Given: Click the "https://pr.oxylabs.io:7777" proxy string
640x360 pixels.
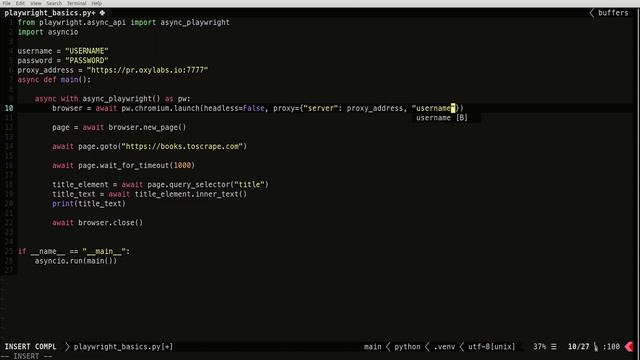Looking at the screenshot, I should tap(147, 70).
